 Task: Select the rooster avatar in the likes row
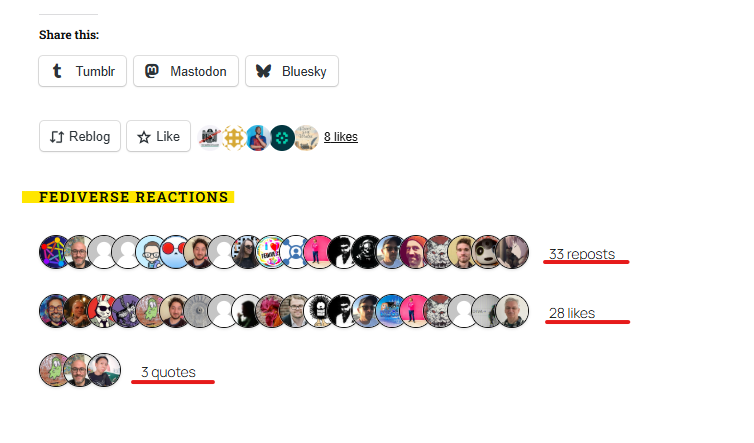tap(271, 311)
